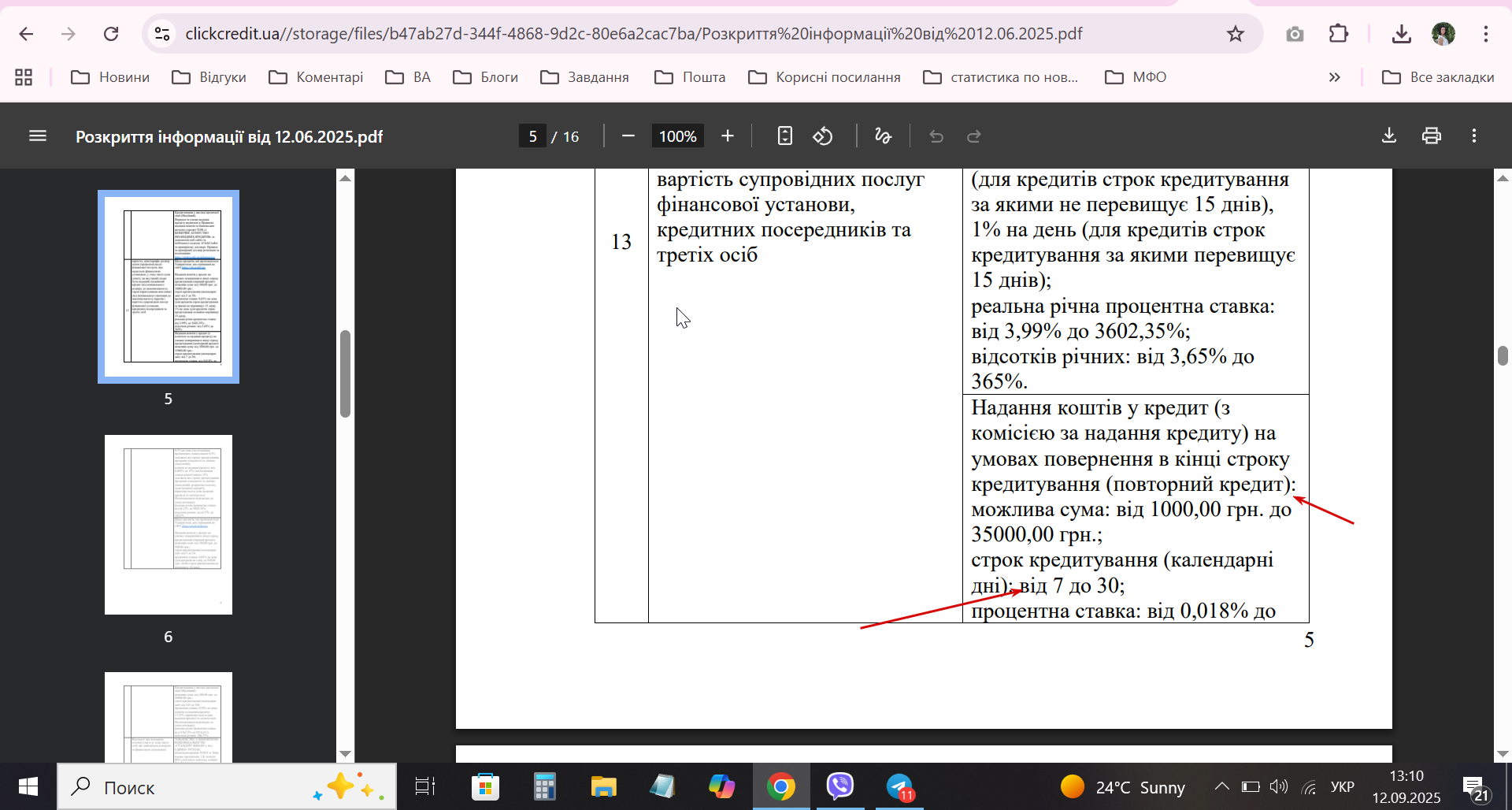Reload the current page
This screenshot has width=1512, height=810.
(111, 34)
